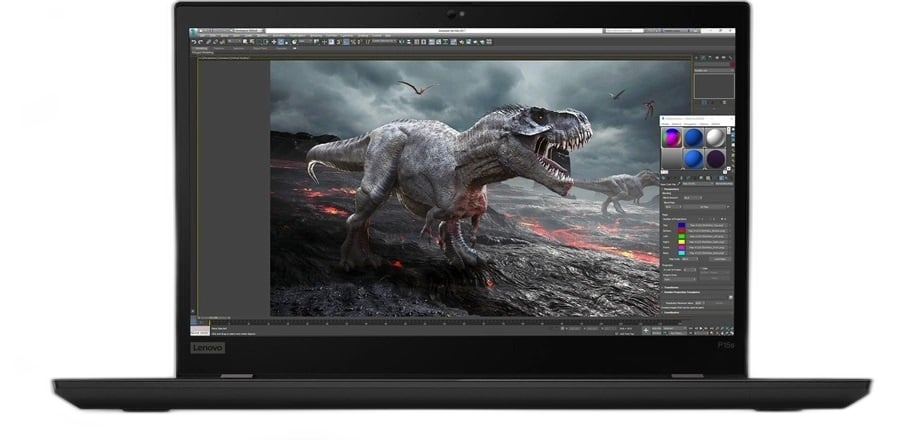The image size is (918, 440).
Task: Click the green color swatch in material editor
Action: tap(681, 236)
